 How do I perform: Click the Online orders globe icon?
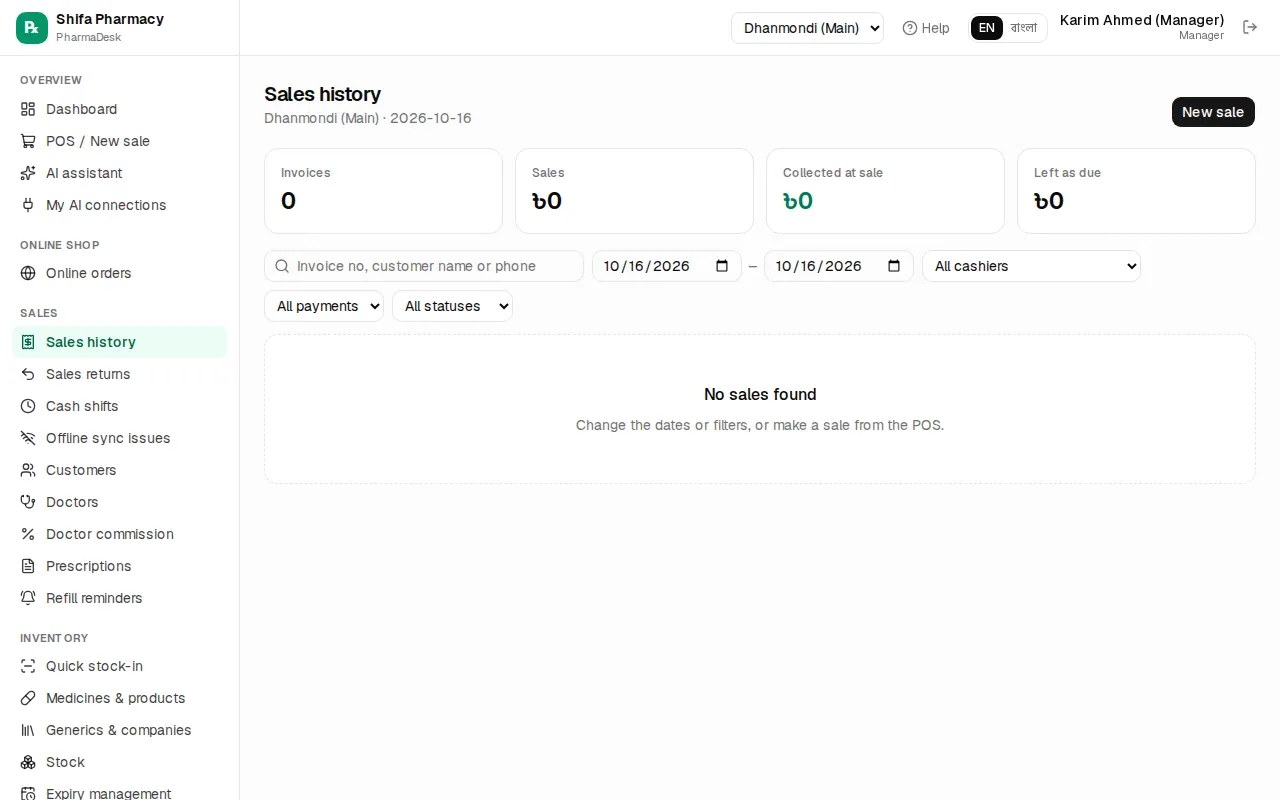pyautogui.click(x=28, y=273)
